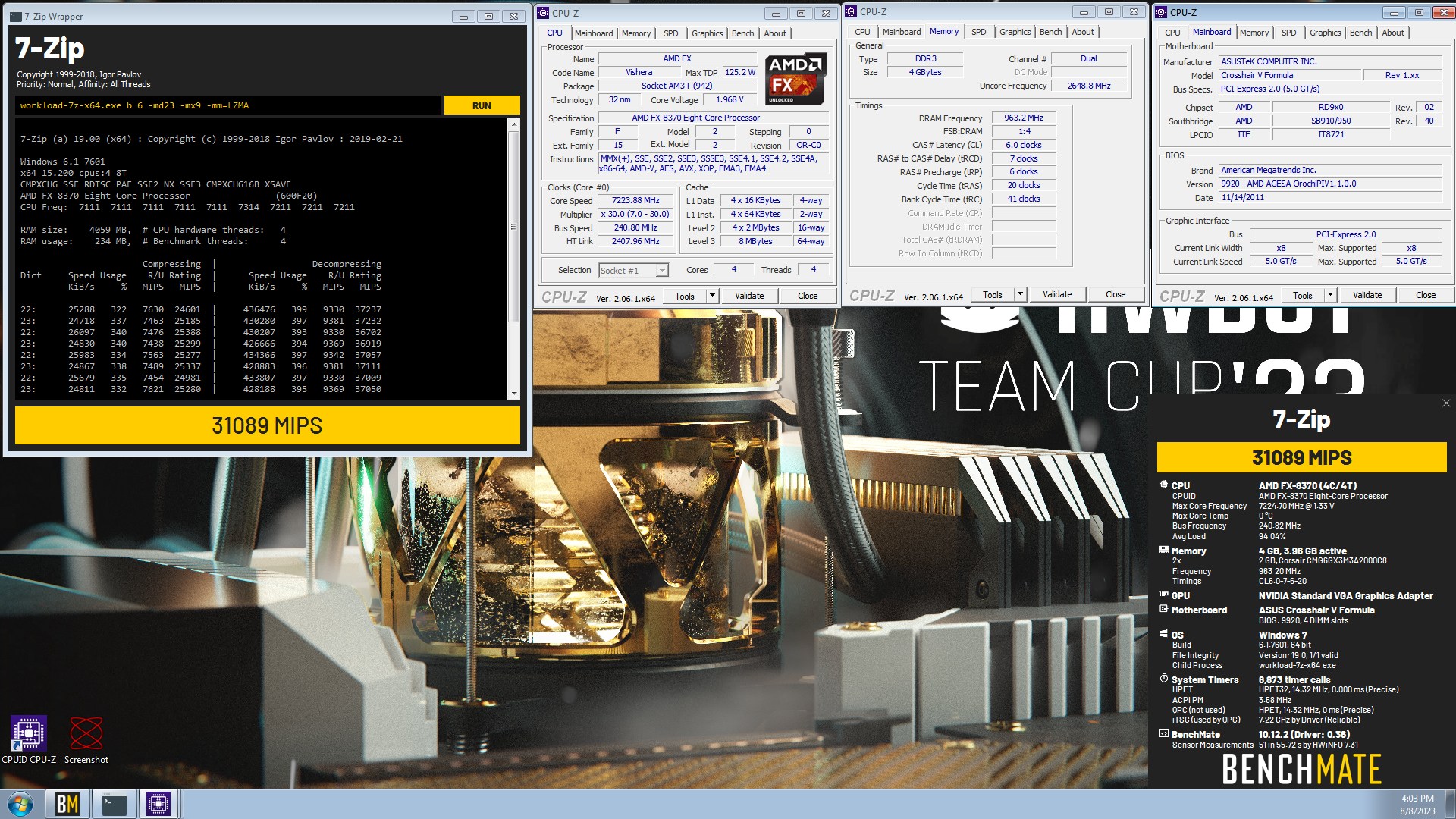Viewport: 1456px width, 819px height.
Task: Expand Tools dropdown arrow in Mainboard window
Action: 1330,295
